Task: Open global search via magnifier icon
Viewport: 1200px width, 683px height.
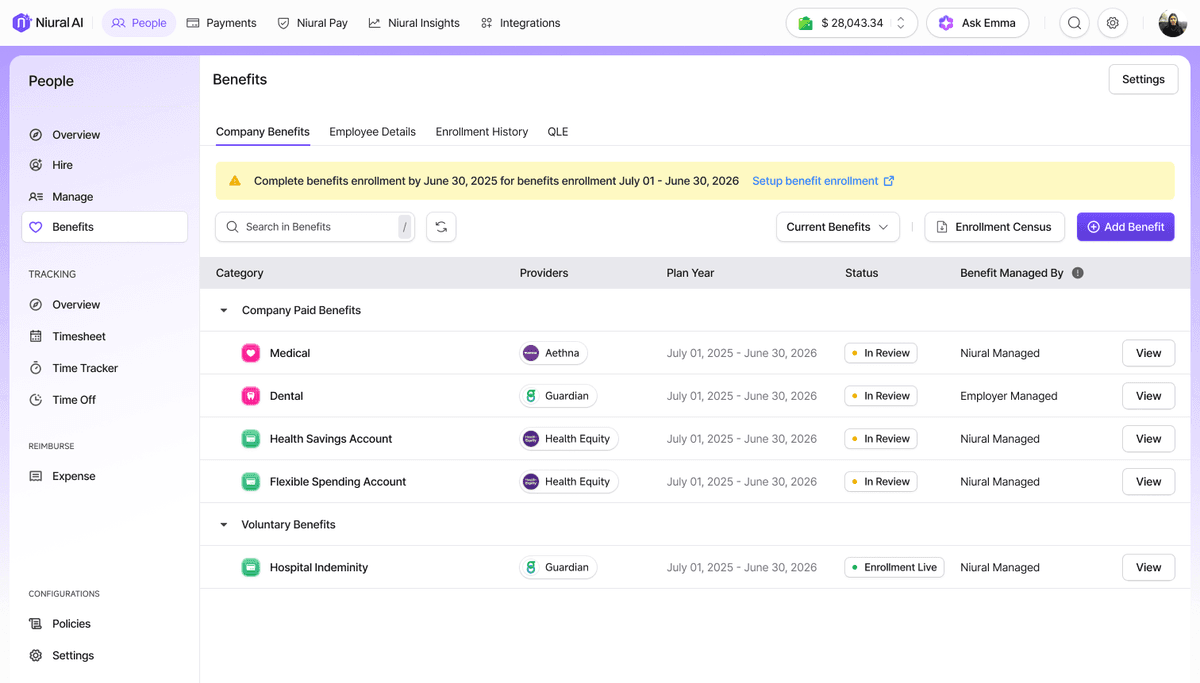Action: pos(1074,23)
